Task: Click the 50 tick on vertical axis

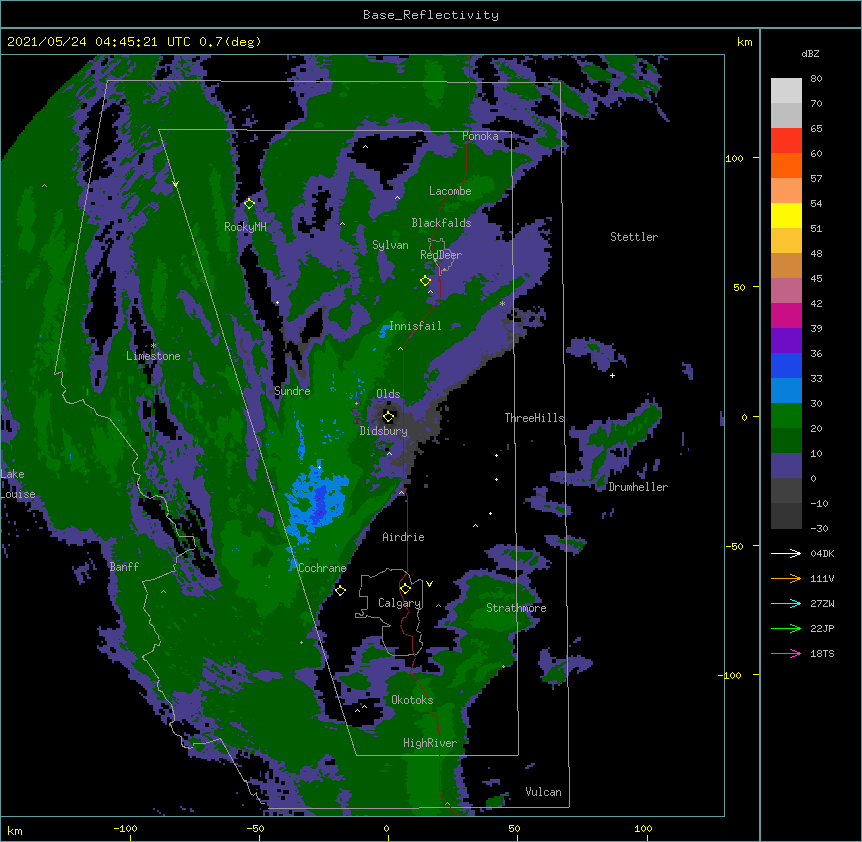Action: click(x=739, y=287)
